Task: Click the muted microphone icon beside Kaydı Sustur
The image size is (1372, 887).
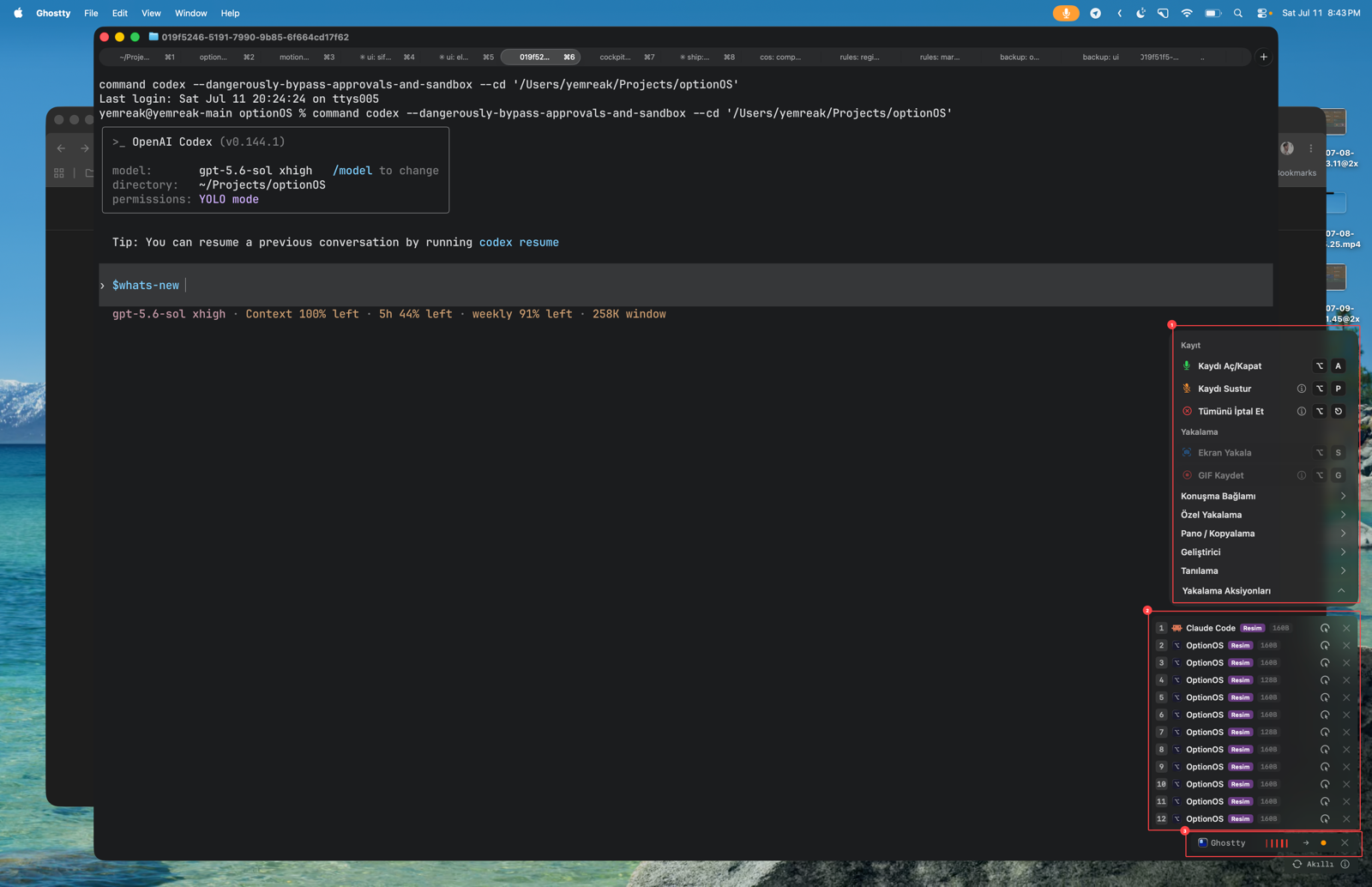Action: coord(1187,389)
